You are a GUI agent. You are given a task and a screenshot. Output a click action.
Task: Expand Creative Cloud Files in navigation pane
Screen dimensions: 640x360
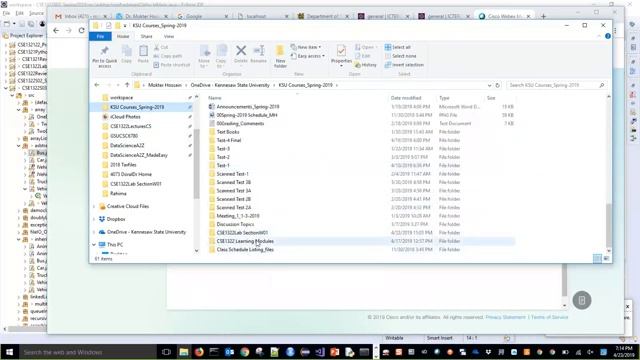click(94, 207)
